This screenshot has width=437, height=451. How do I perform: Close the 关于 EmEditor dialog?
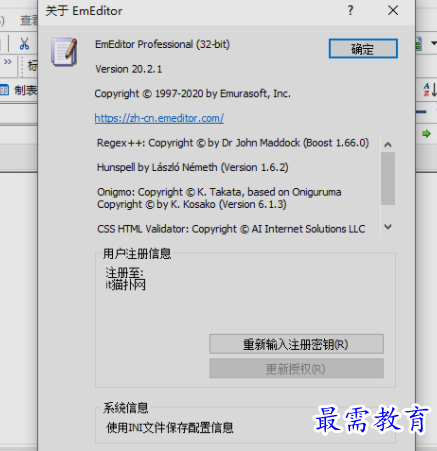tap(393, 10)
